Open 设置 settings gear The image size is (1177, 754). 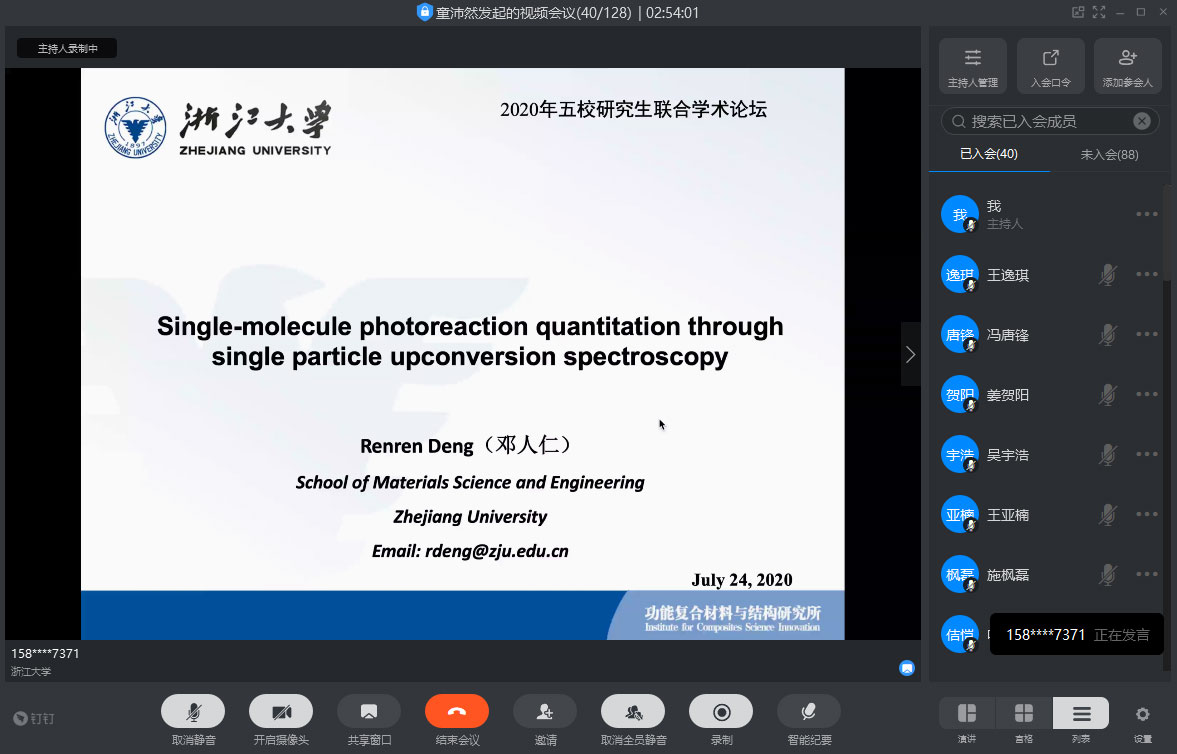[1142, 714]
